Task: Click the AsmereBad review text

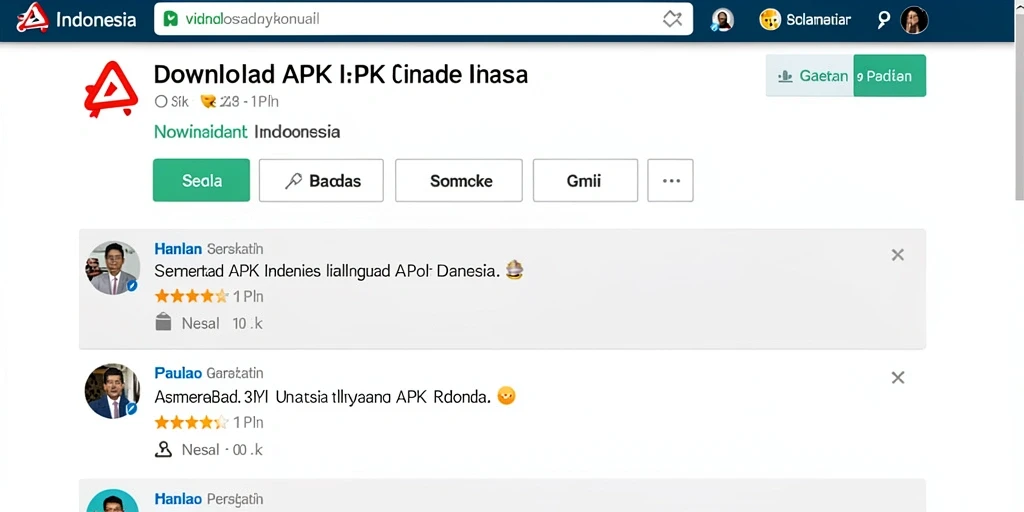Action: (322, 396)
